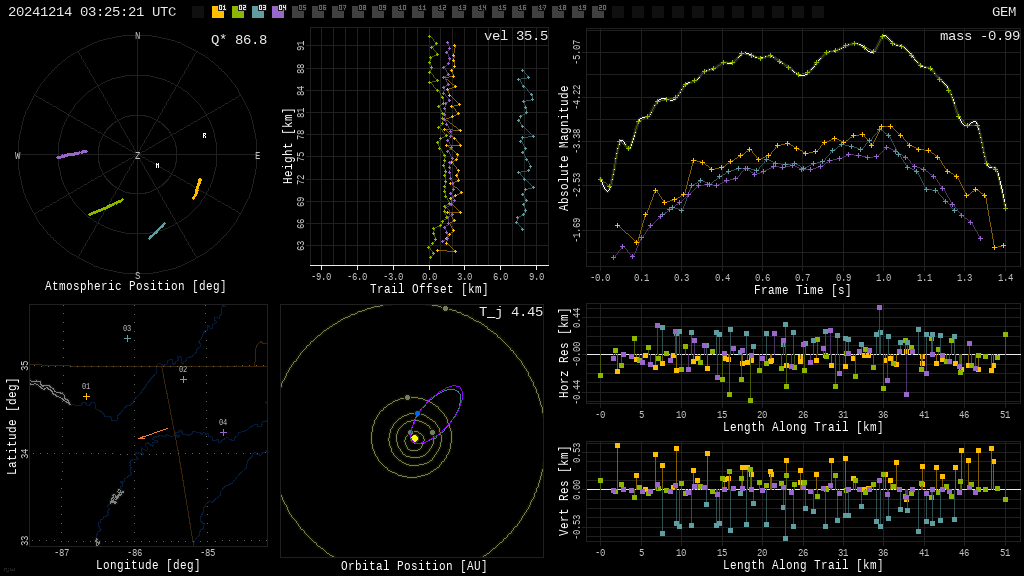
Task: Click the inactive gray station 05 square
Action: 298,12
